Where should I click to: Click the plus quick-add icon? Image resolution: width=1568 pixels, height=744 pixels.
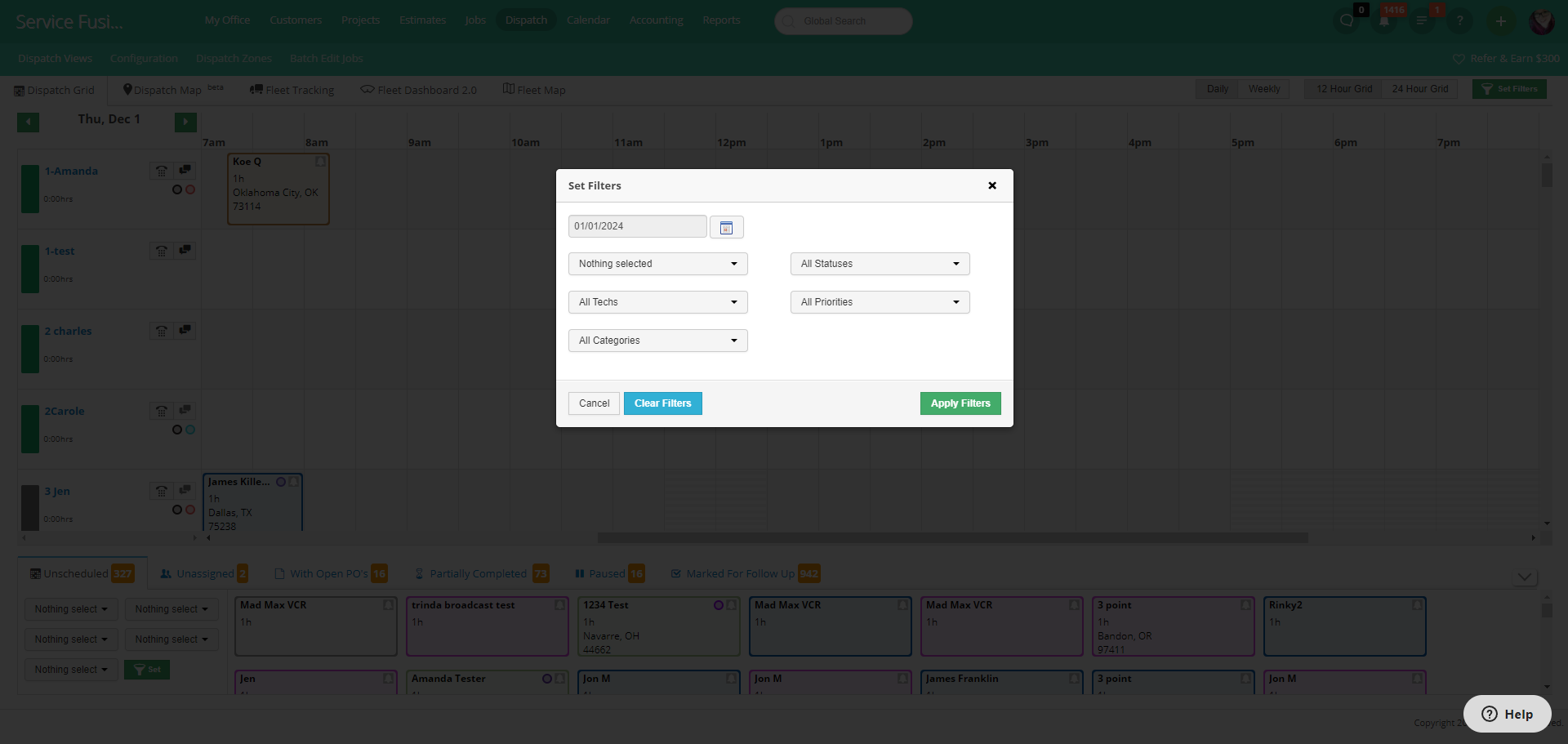1500,21
